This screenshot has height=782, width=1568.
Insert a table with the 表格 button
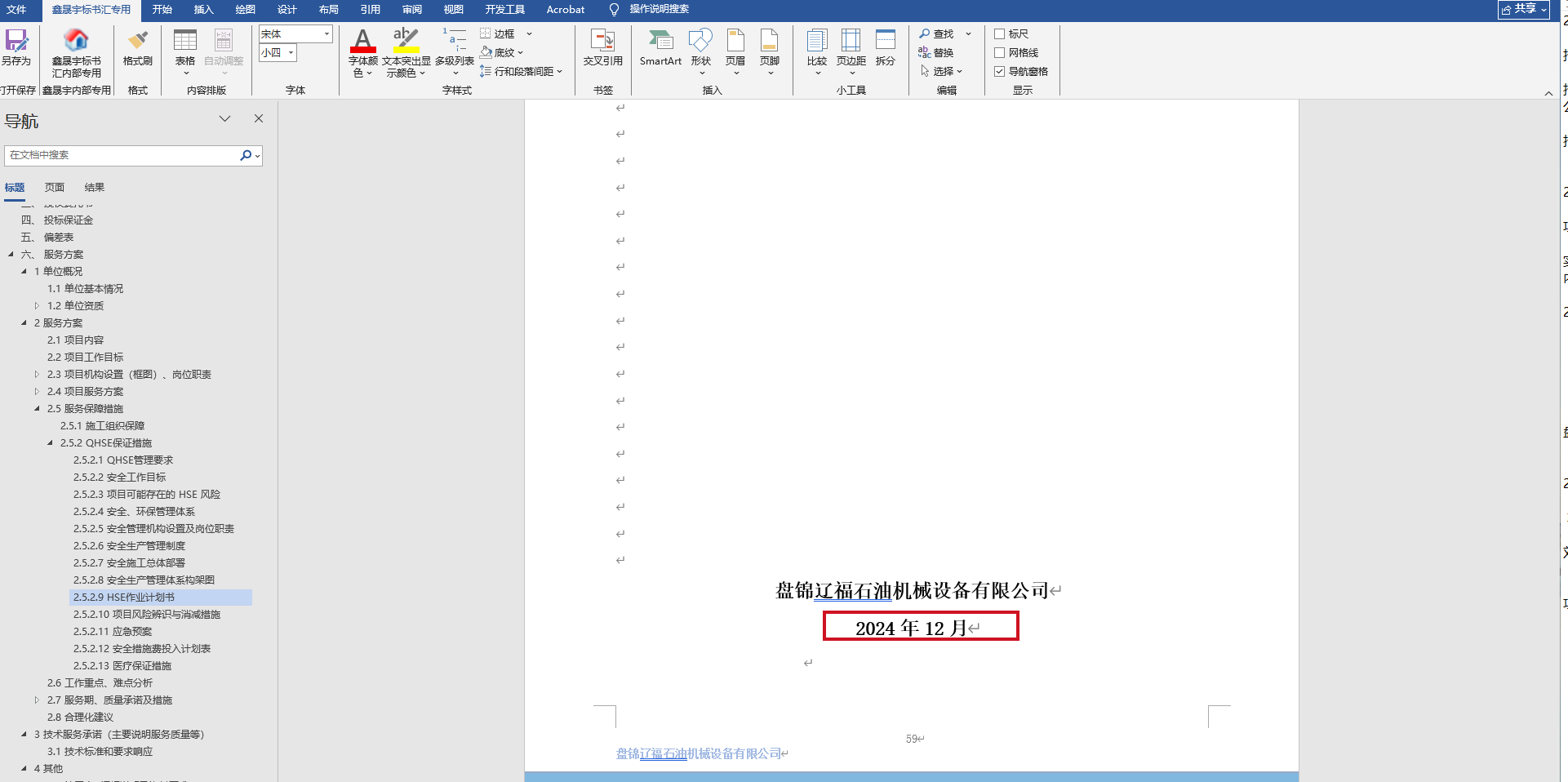[185, 52]
